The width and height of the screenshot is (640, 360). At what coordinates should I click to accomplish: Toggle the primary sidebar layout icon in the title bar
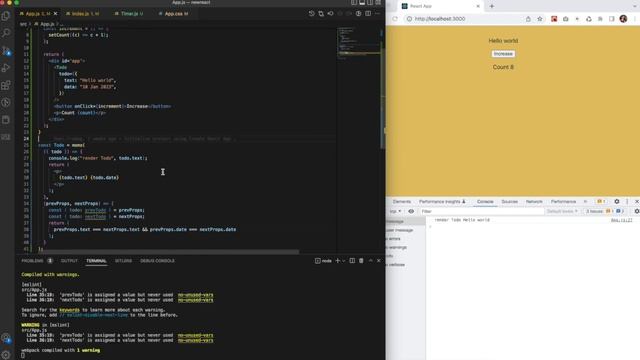pos(354,2)
